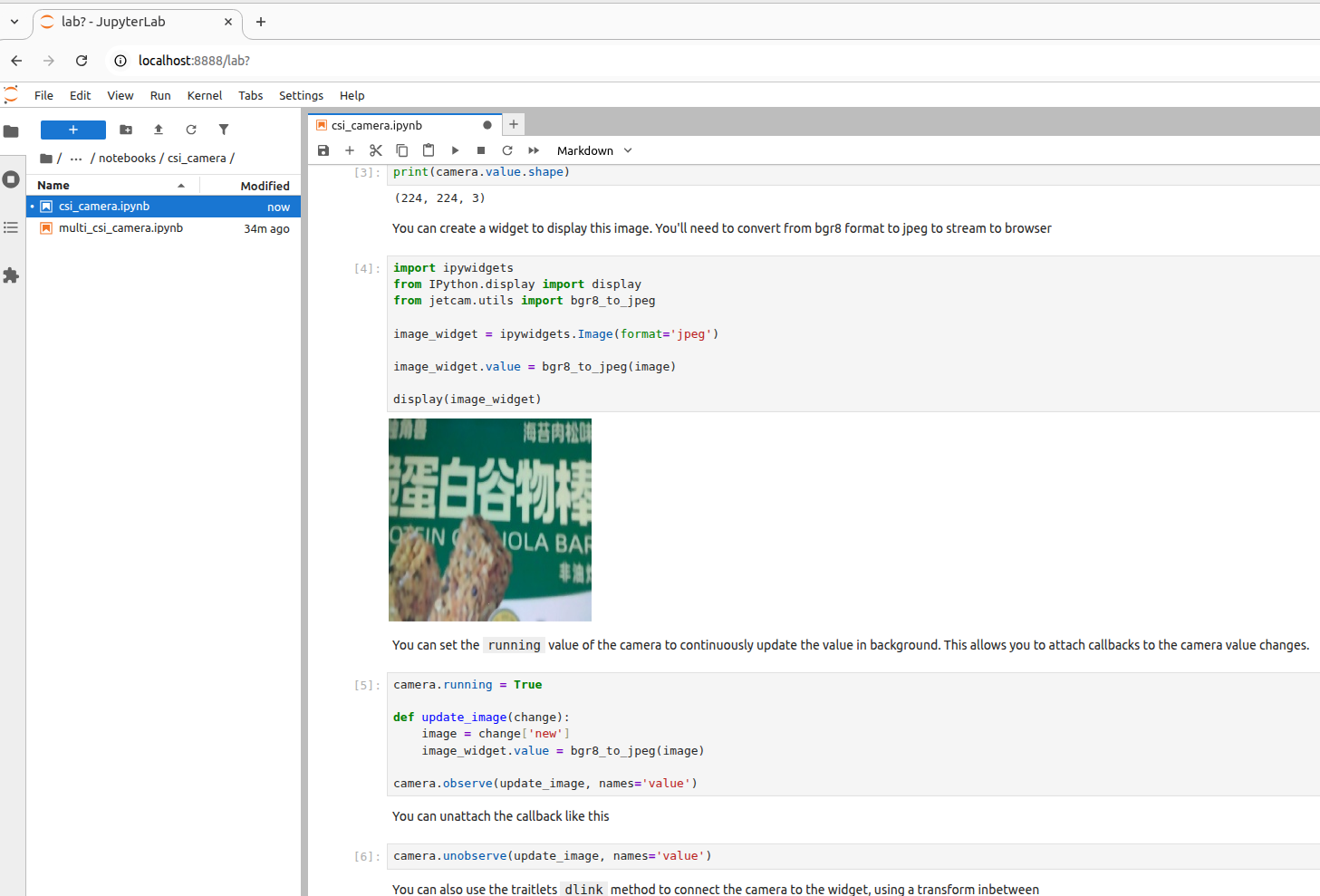
Task: Toggle the file filter funnel icon
Action: (224, 130)
